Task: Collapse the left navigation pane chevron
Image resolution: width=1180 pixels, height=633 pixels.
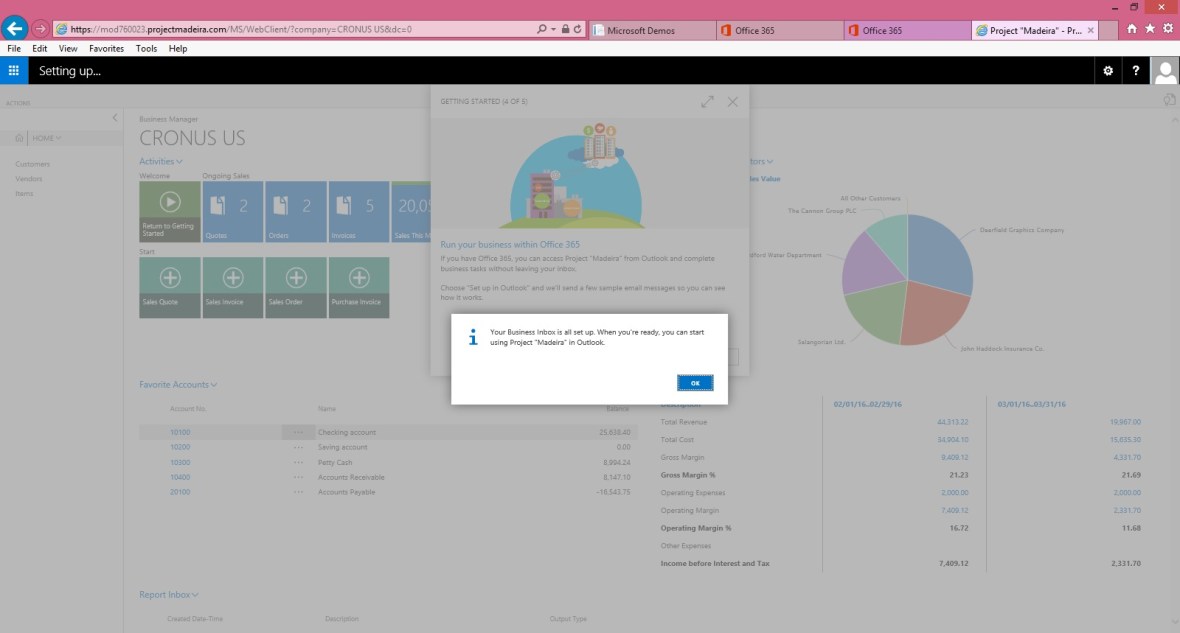Action: coord(114,118)
